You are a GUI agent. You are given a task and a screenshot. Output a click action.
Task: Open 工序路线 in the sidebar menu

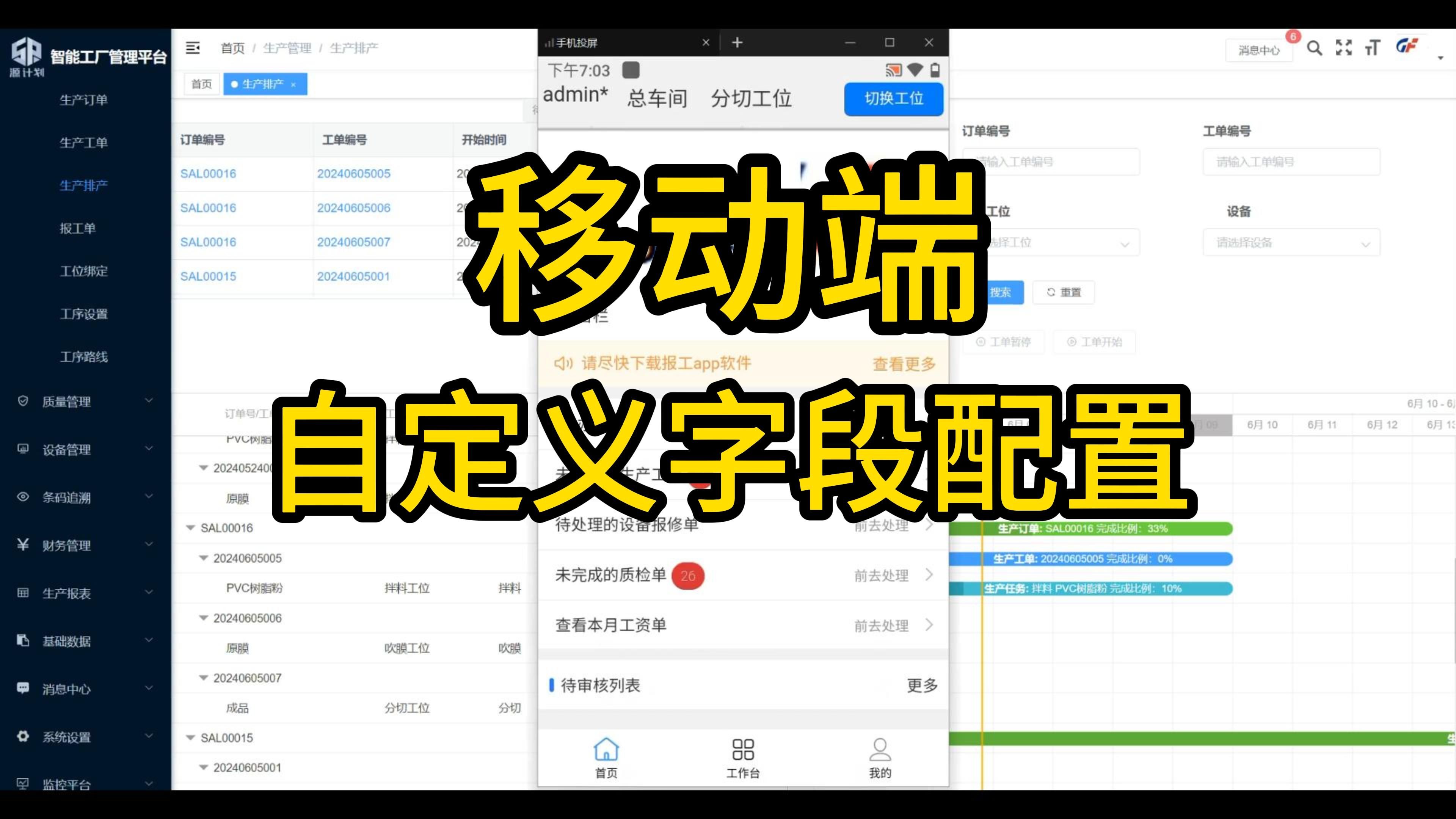click(x=84, y=357)
